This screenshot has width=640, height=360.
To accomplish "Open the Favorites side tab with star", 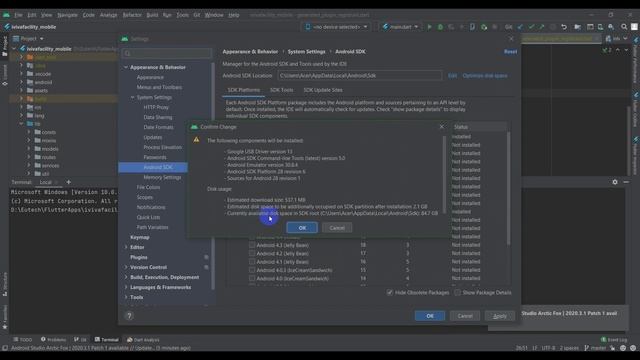I will pyautogui.click(x=4, y=317).
